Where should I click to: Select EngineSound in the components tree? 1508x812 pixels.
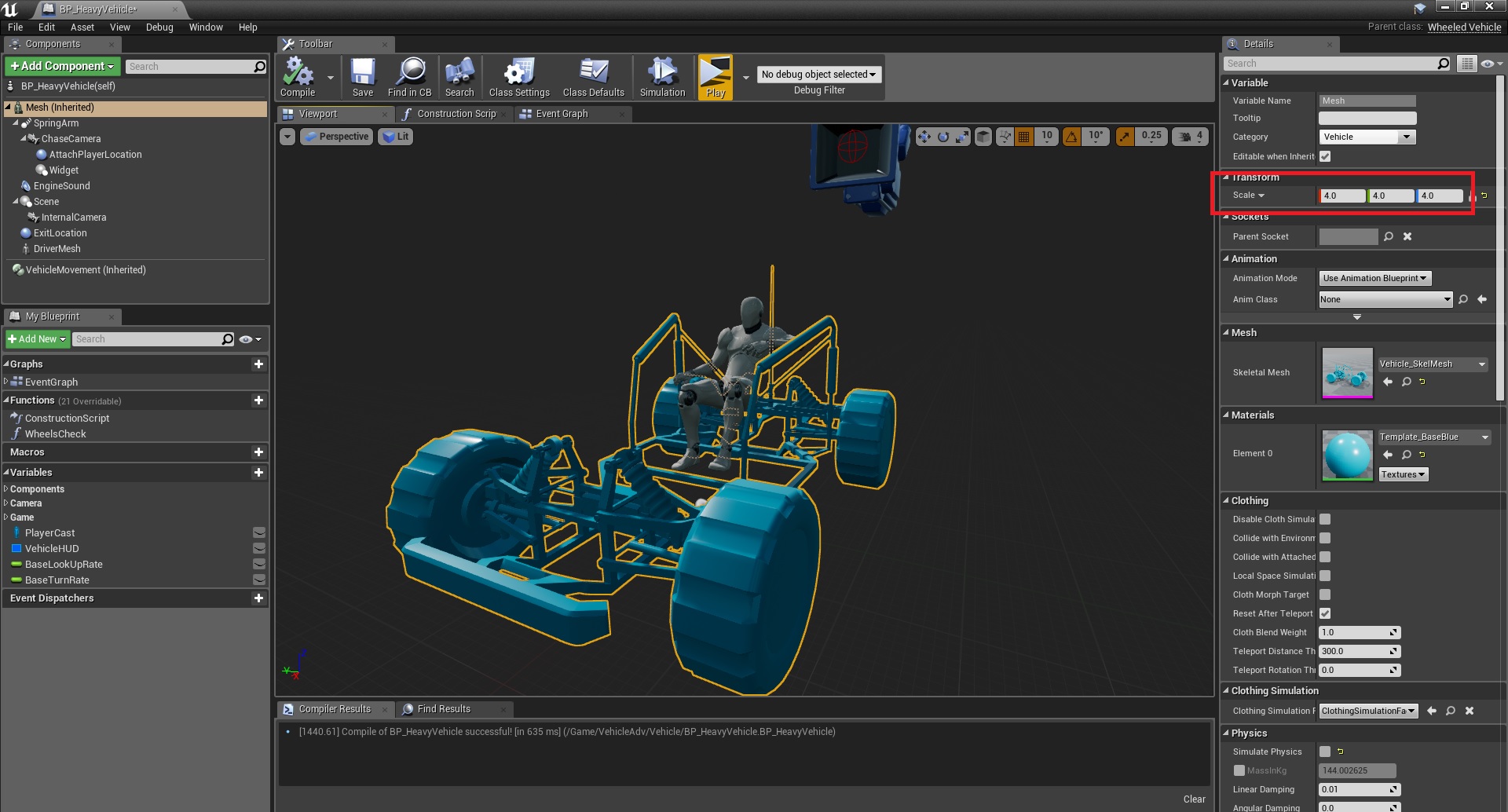tap(61, 186)
